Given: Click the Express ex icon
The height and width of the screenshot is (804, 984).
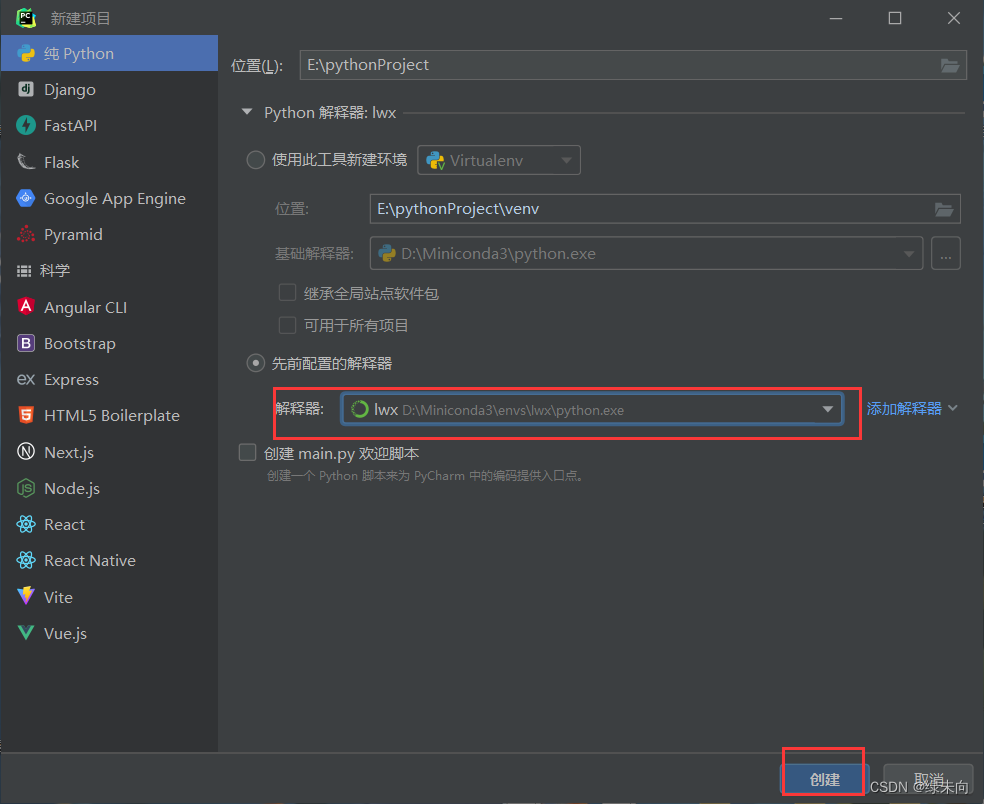Looking at the screenshot, I should [26, 379].
